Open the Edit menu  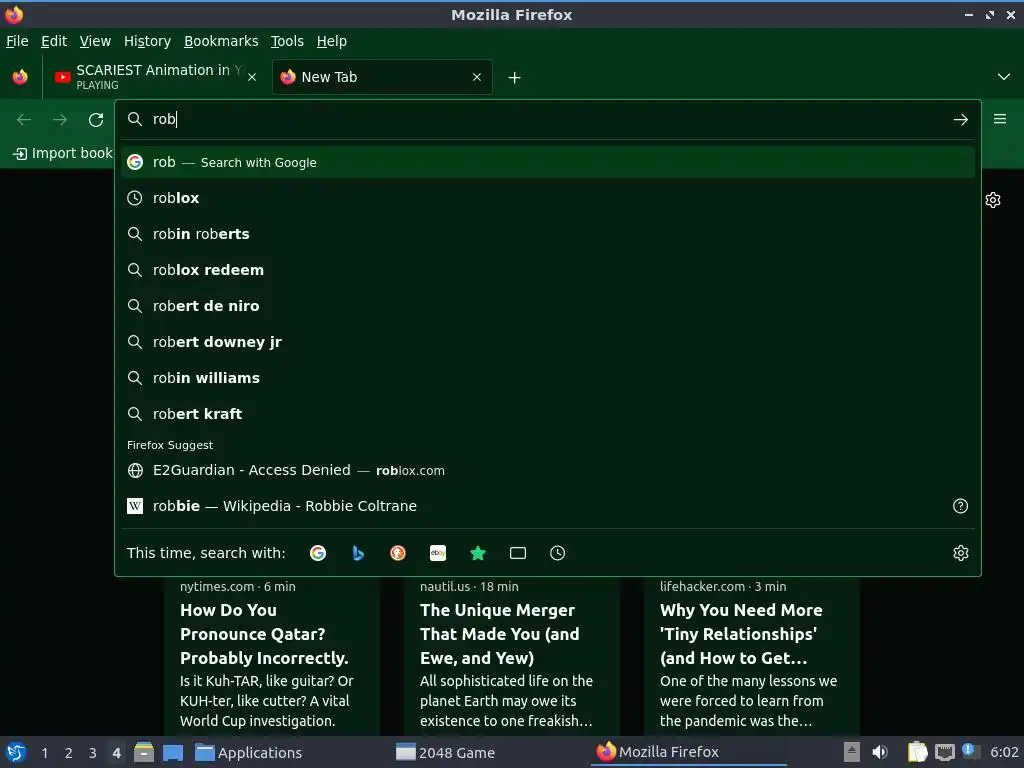click(54, 41)
